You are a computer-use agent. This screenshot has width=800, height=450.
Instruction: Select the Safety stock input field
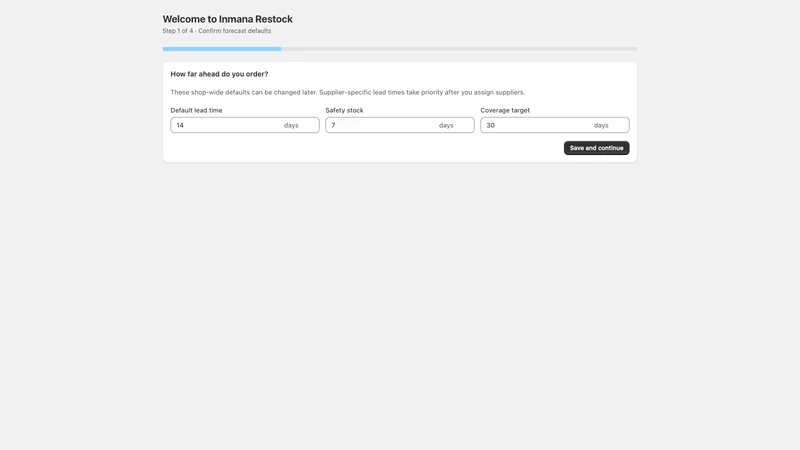click(x=399, y=125)
